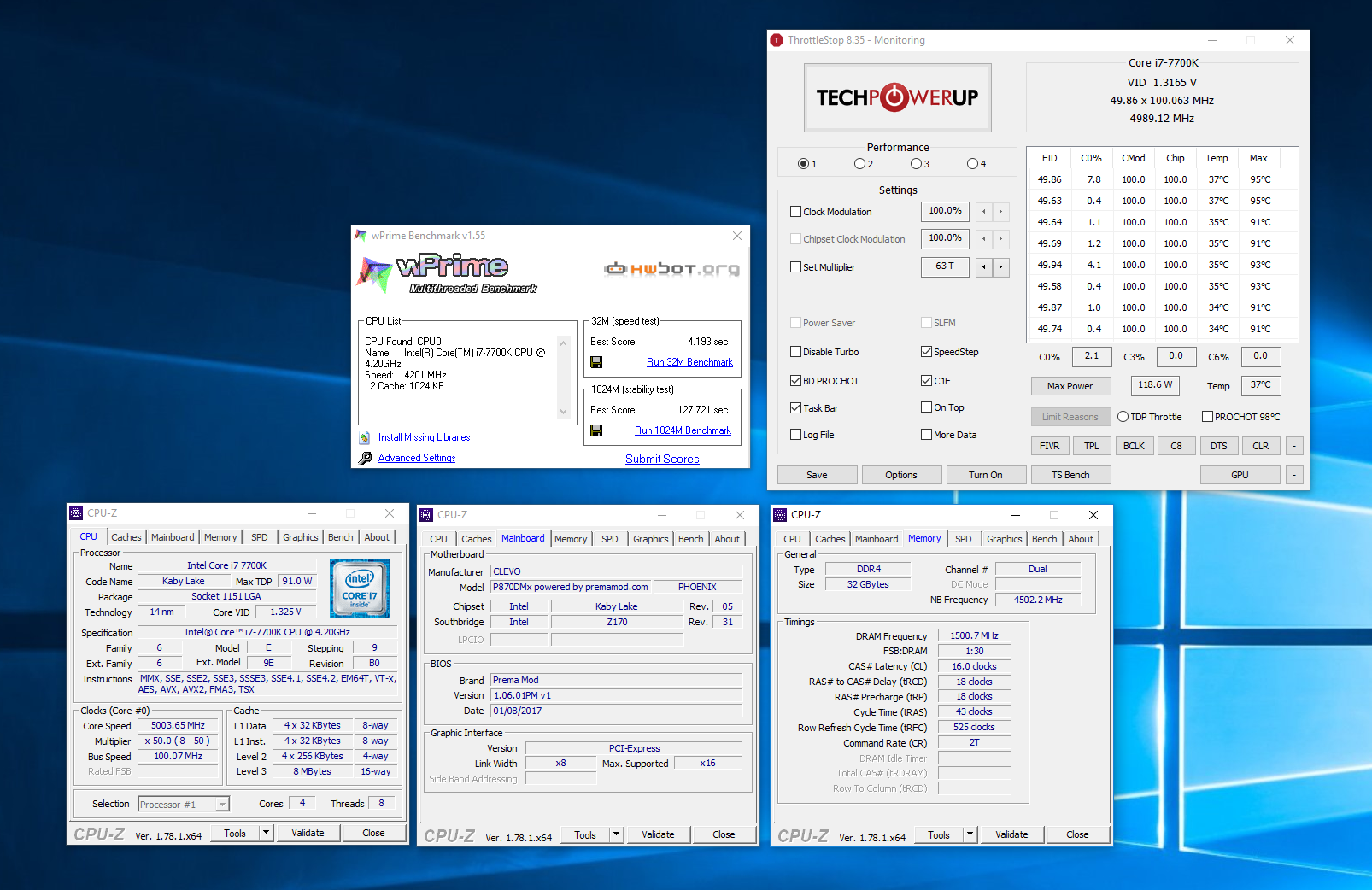Viewport: 1372px width, 890px height.
Task: Click the Set Multiplier 63 T value field
Action: coord(945,266)
